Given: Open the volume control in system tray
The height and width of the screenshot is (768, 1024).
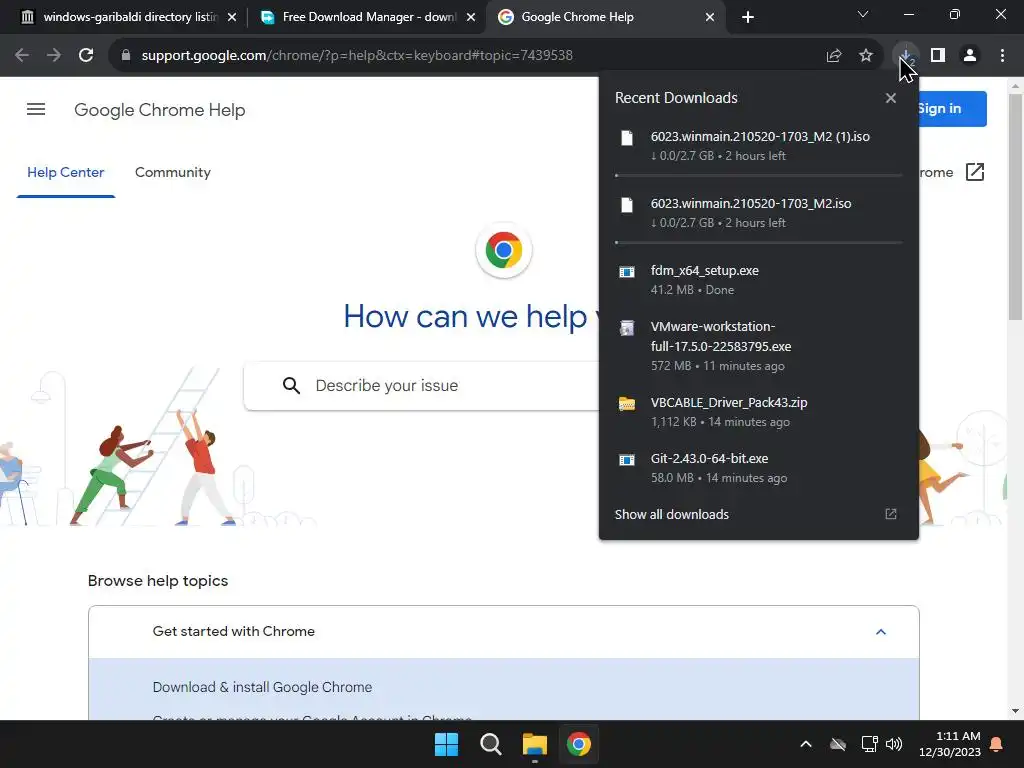Looking at the screenshot, I should (x=894, y=744).
